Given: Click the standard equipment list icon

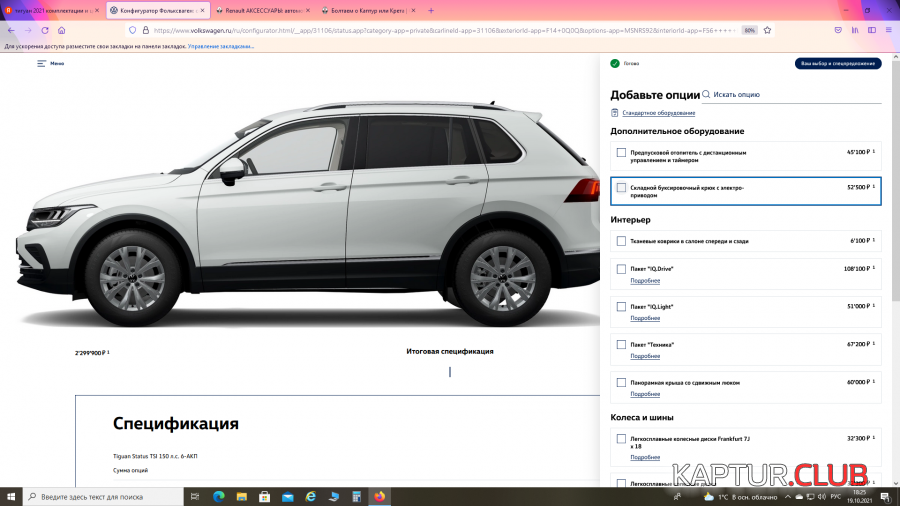Looking at the screenshot, I should (x=615, y=113).
